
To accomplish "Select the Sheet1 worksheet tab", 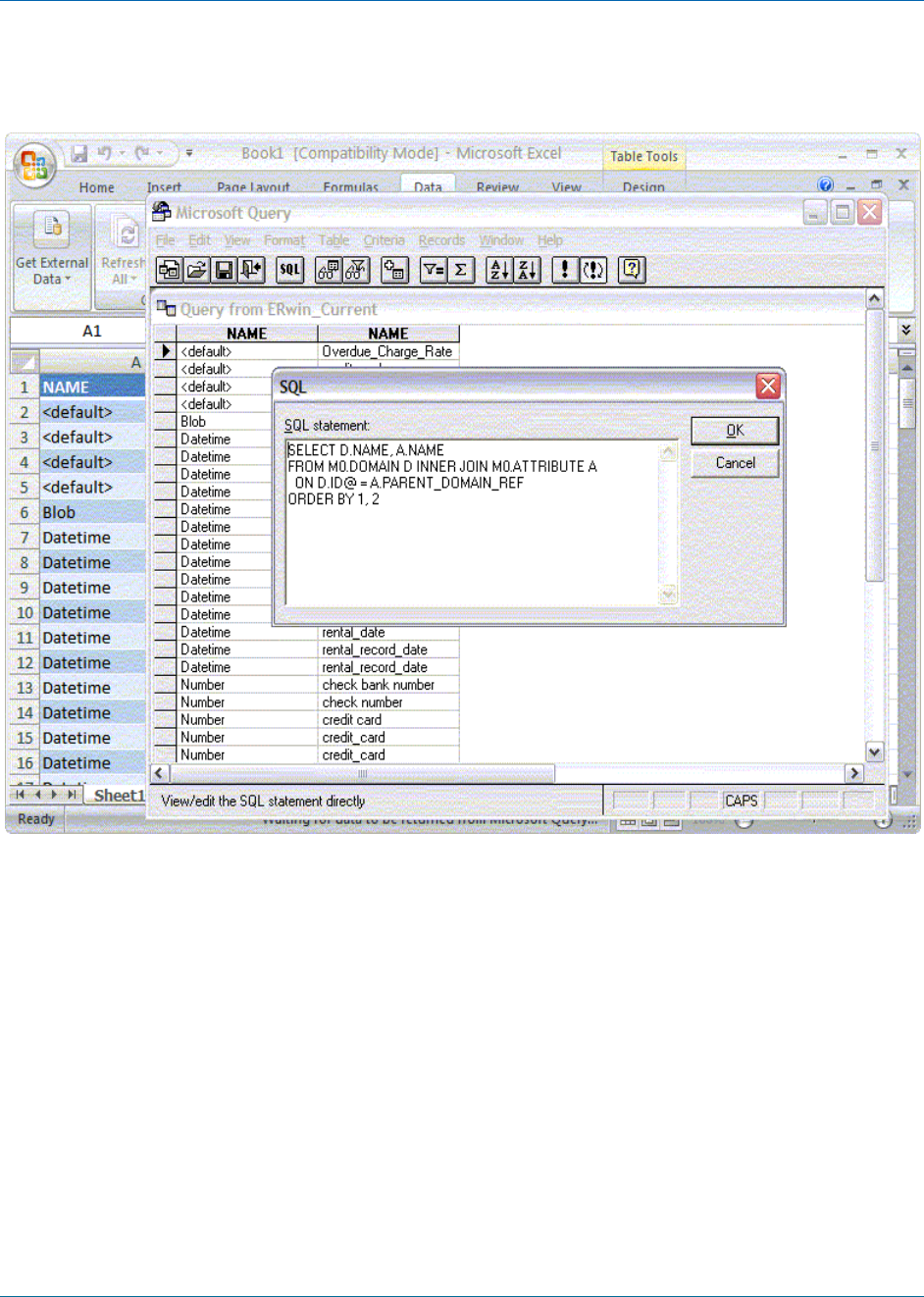I will 119,795.
